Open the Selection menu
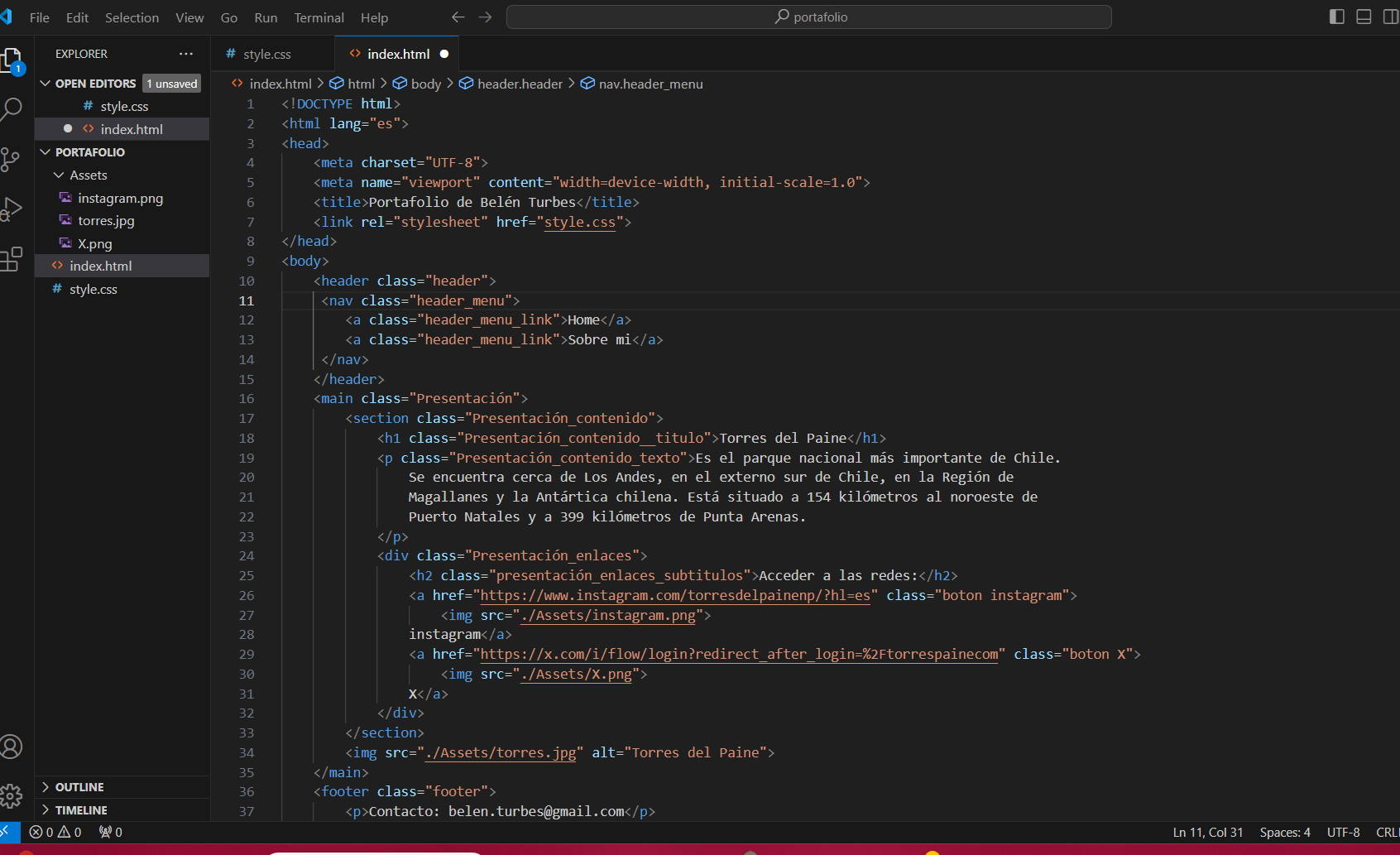 click(x=132, y=17)
